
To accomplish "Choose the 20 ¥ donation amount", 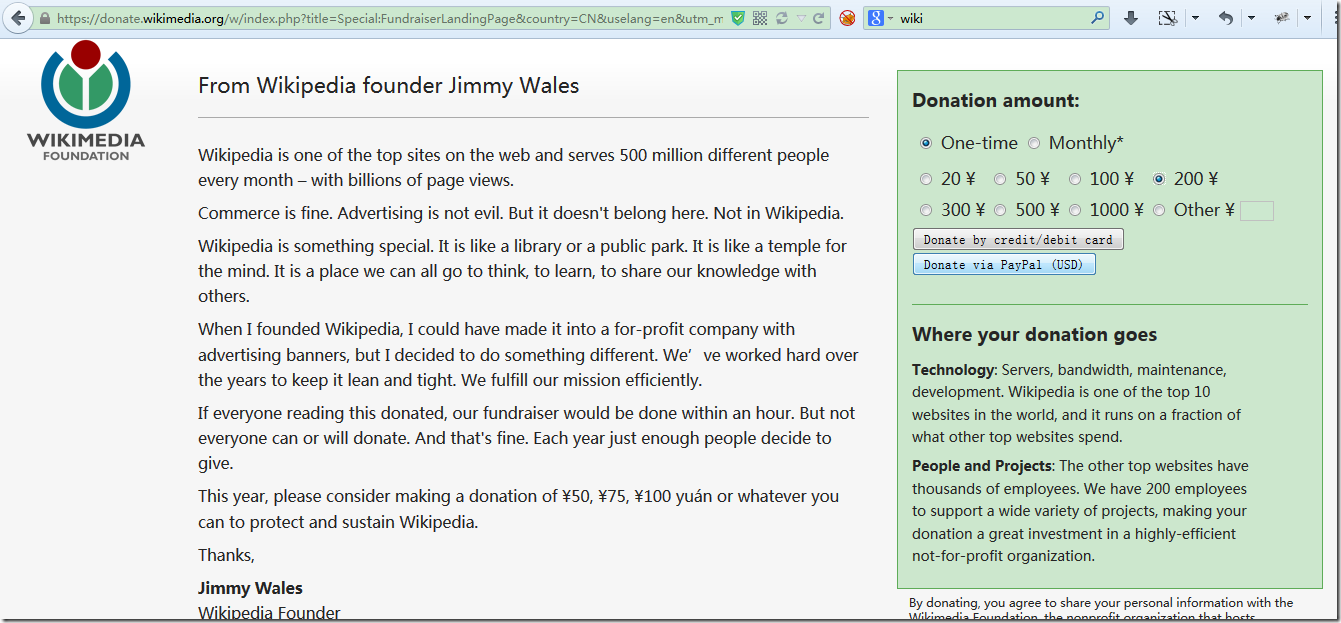I will 926,180.
